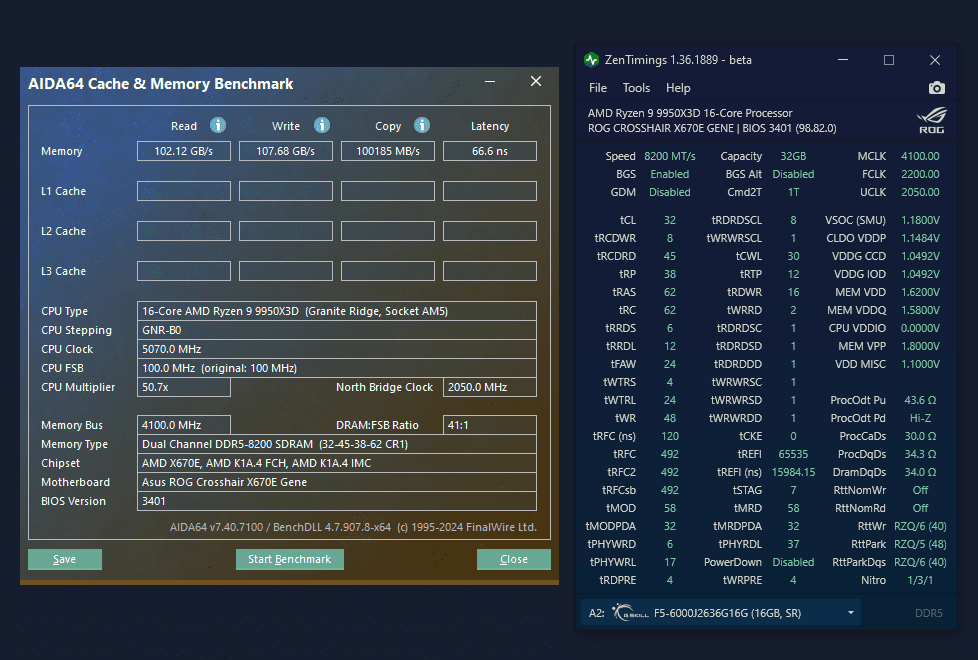Viewport: 978px width, 660px height.
Task: Click the tRCDRD value 45
Action: tap(670, 256)
